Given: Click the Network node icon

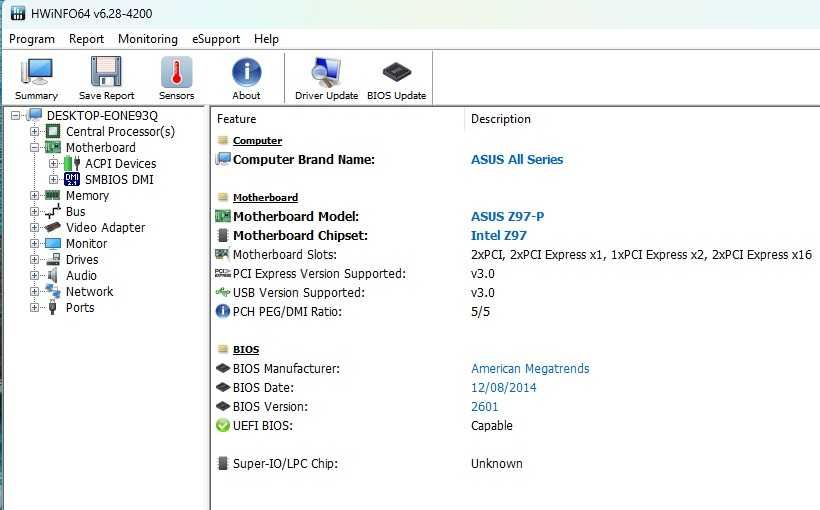Looking at the screenshot, I should pyautogui.click(x=53, y=291).
